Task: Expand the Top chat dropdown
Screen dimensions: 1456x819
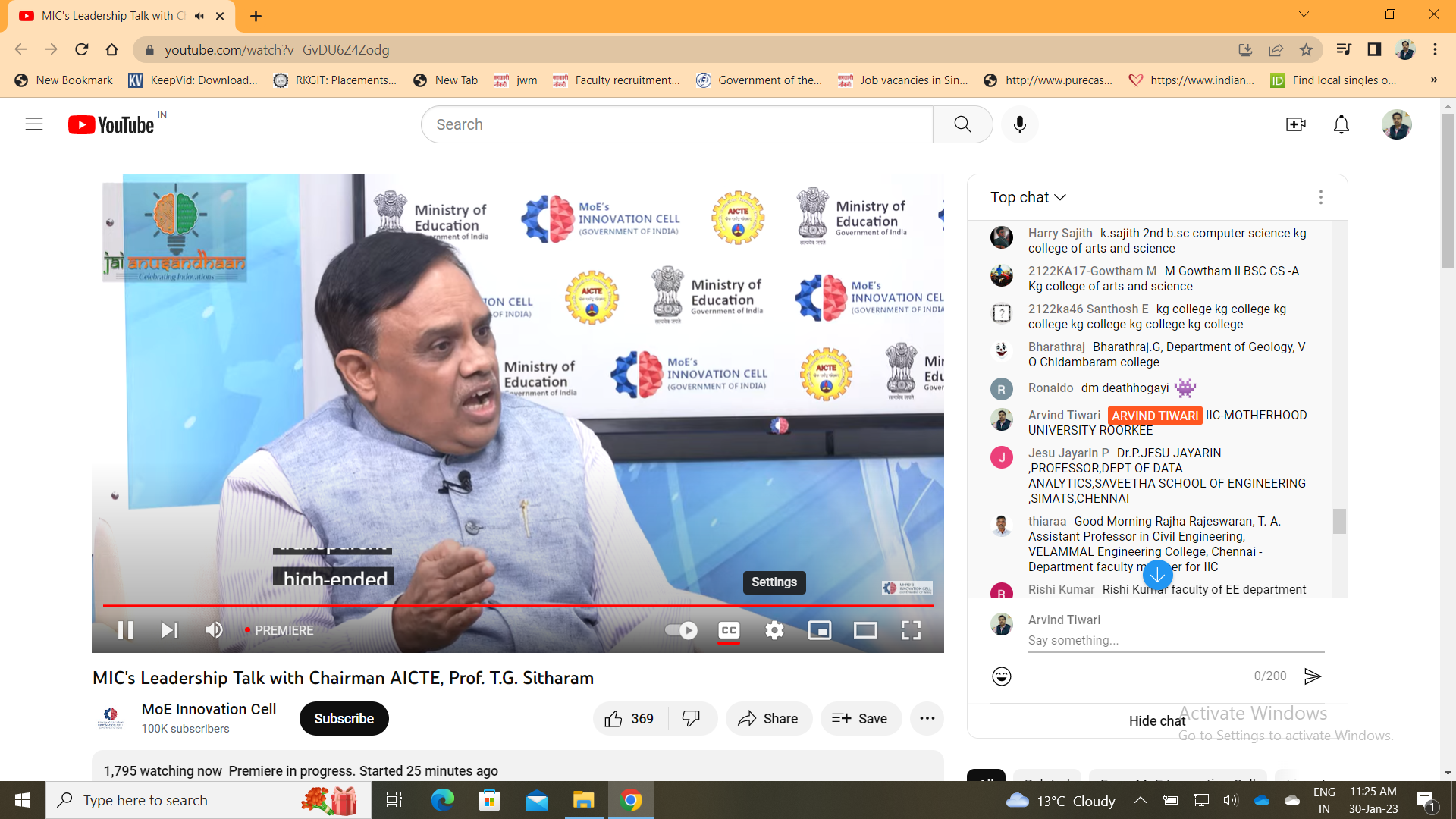Action: 1028,197
